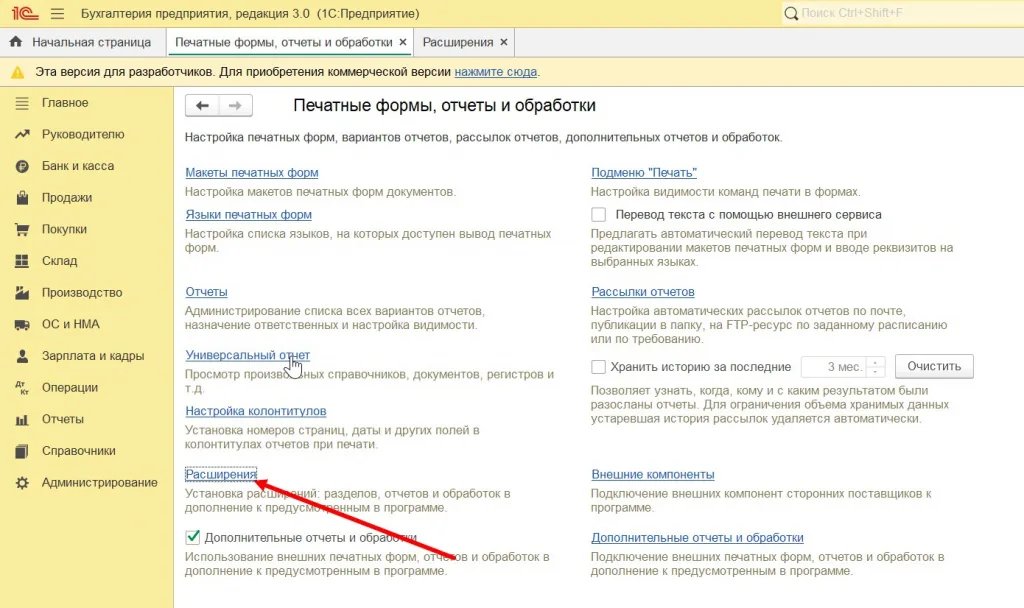Open the main hamburger menu
The width and height of the screenshot is (1024, 608).
(57, 13)
